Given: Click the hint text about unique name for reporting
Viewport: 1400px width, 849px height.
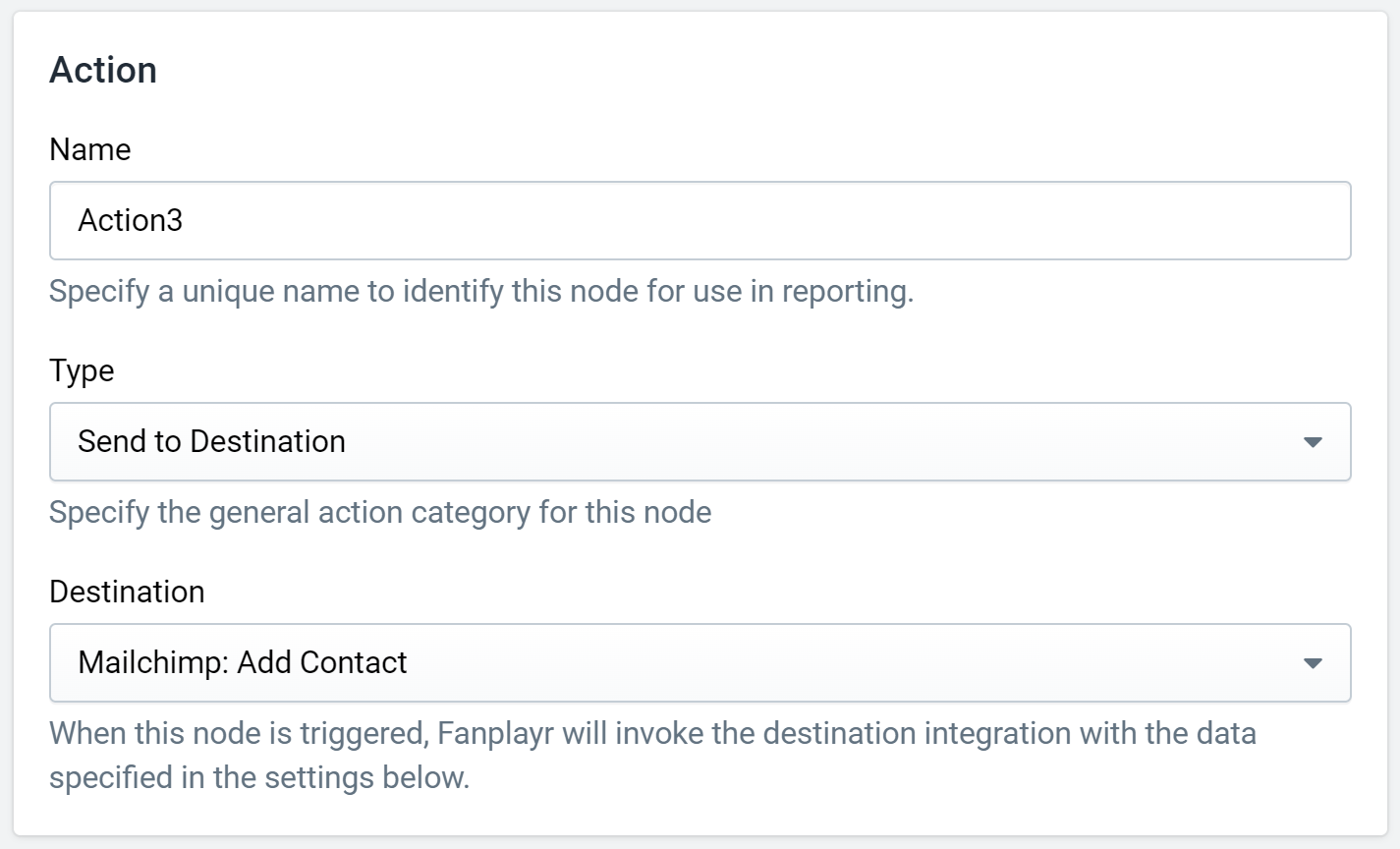Looking at the screenshot, I should point(481,292).
